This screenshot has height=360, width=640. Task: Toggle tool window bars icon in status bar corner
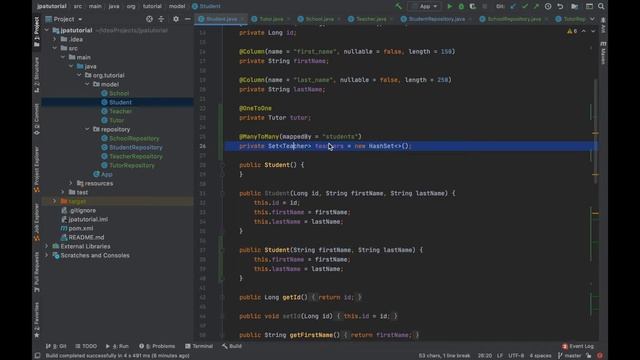pos(37,356)
